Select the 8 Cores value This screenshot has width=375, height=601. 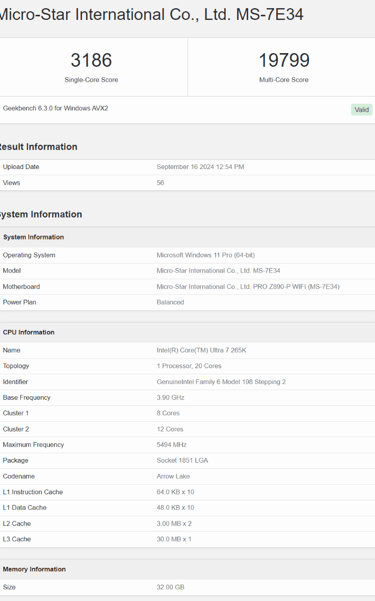coord(168,413)
